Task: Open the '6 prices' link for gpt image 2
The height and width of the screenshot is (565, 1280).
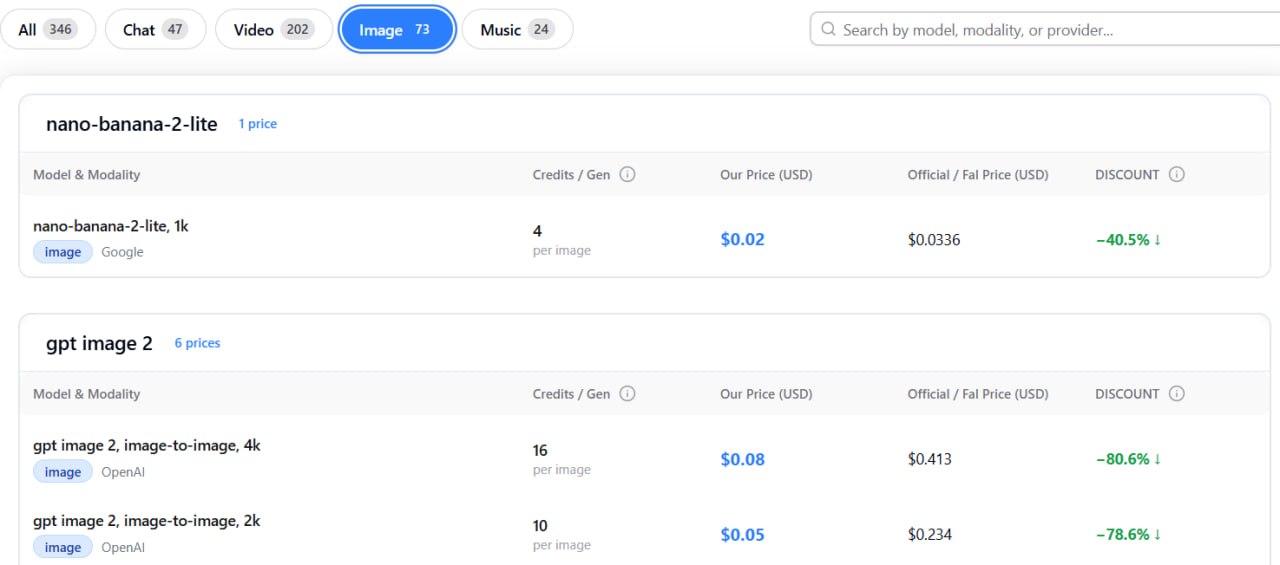Action: pos(197,343)
